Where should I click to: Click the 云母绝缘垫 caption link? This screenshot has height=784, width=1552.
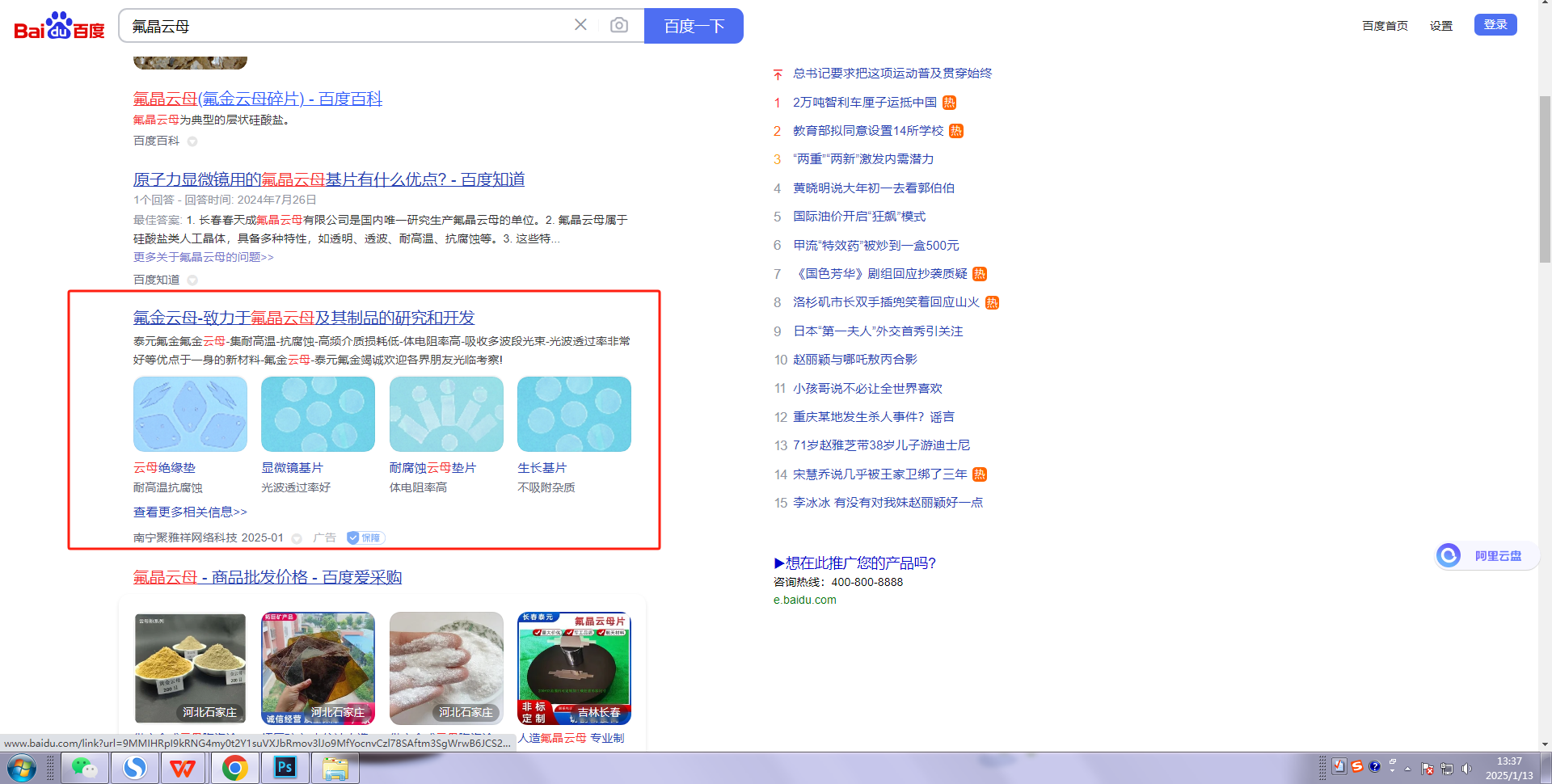pos(164,468)
